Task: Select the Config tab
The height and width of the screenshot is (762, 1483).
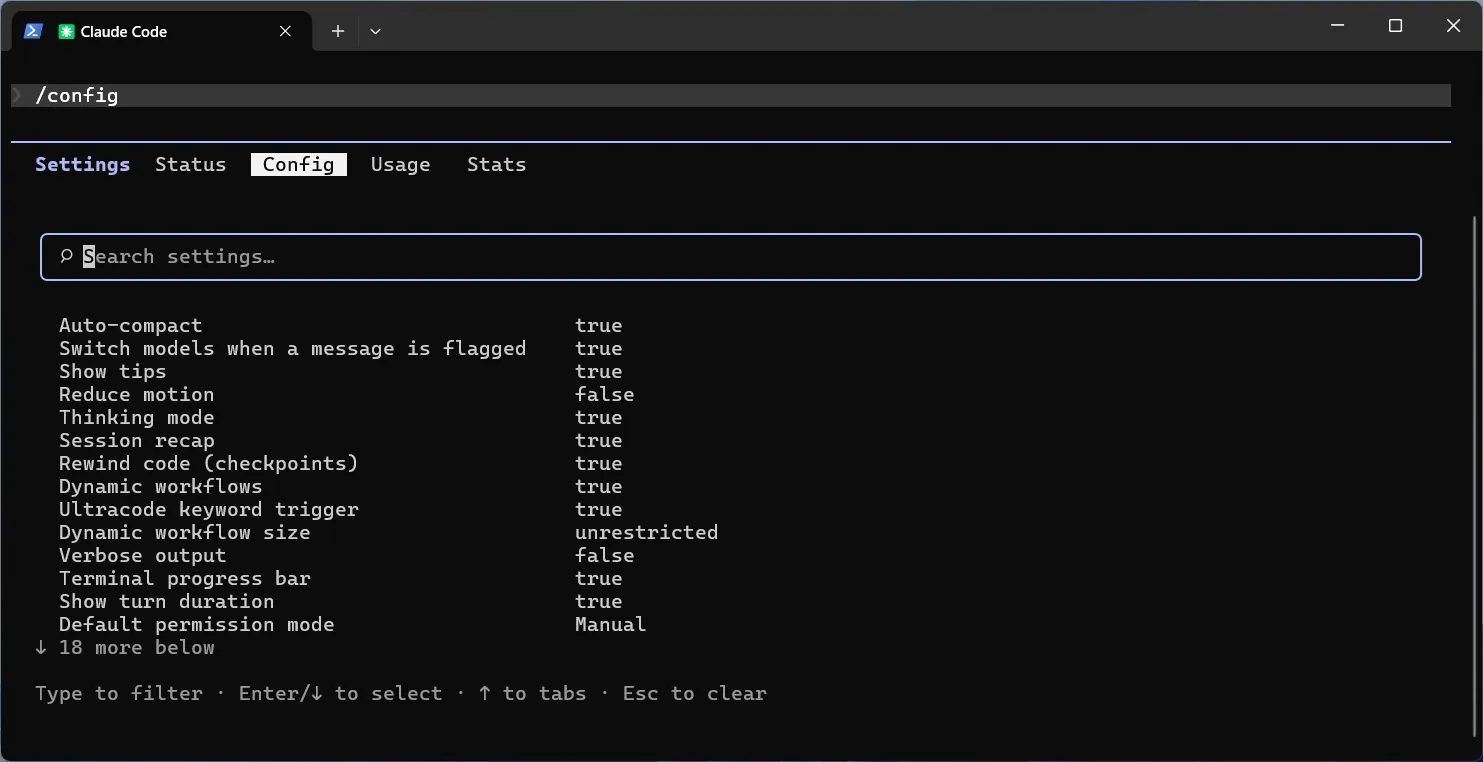Action: click(x=299, y=165)
